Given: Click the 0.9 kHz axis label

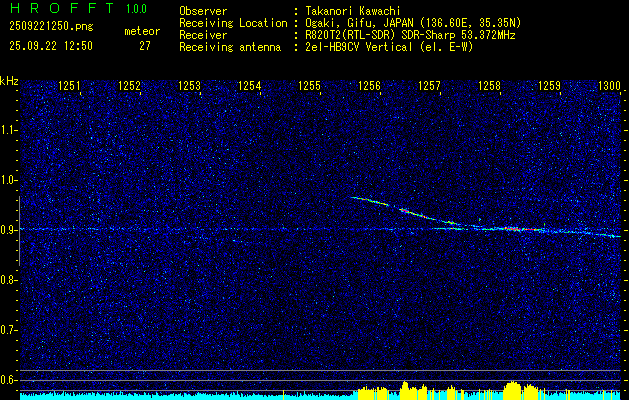Looking at the screenshot, I should pyautogui.click(x=8, y=230).
